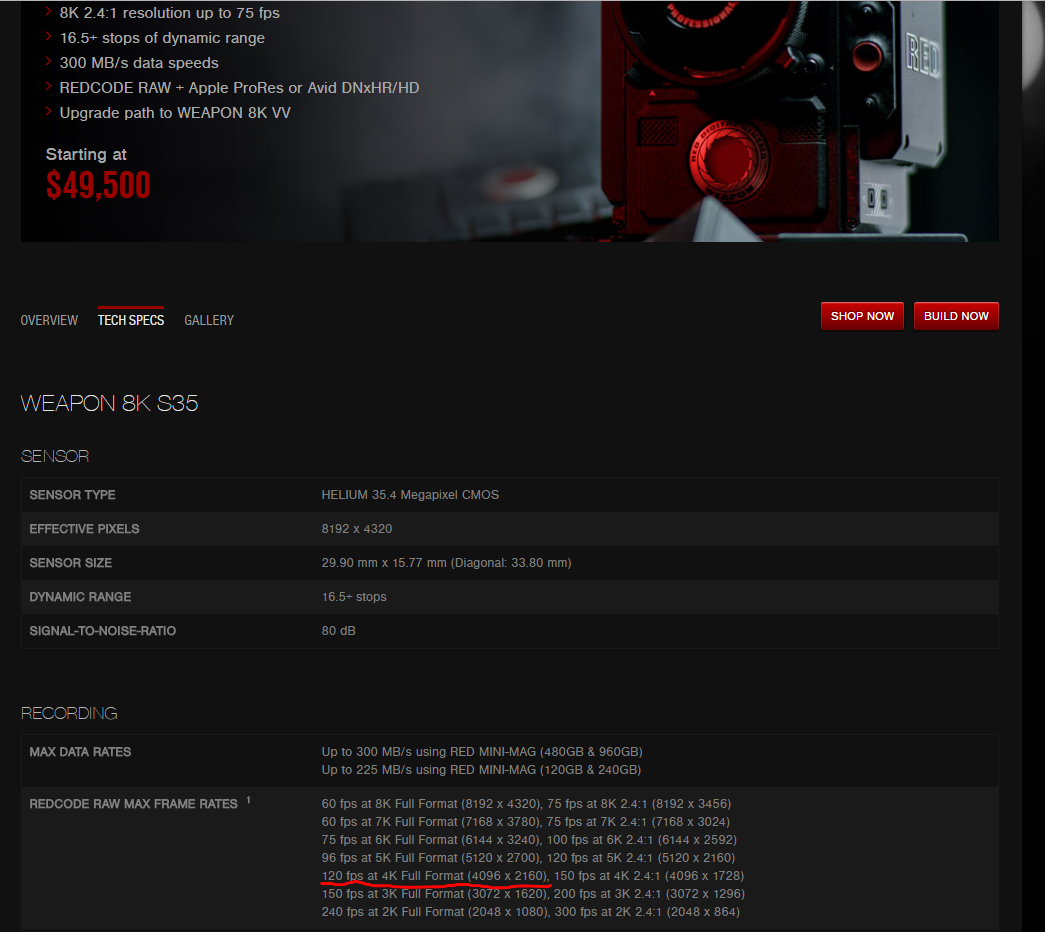
Task: Select the 60 fps at 8K Full Format line
Action: tap(526, 804)
